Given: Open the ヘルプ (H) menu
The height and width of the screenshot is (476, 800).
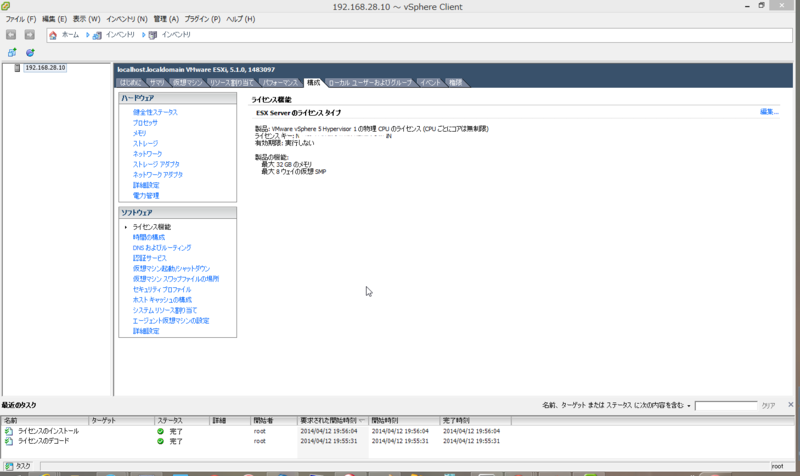Looking at the screenshot, I should pos(240,19).
